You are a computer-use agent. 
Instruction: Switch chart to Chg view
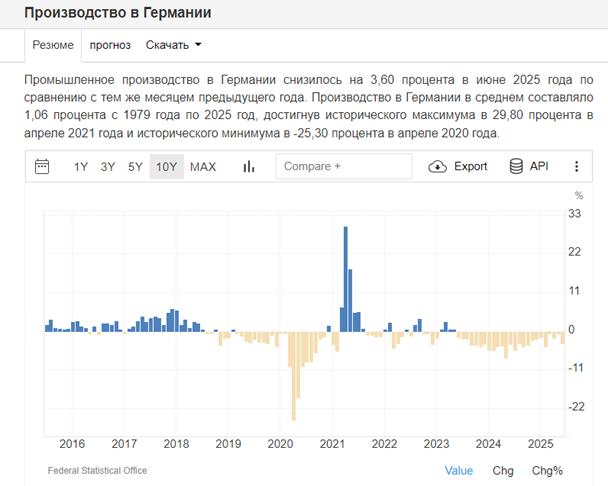point(503,470)
